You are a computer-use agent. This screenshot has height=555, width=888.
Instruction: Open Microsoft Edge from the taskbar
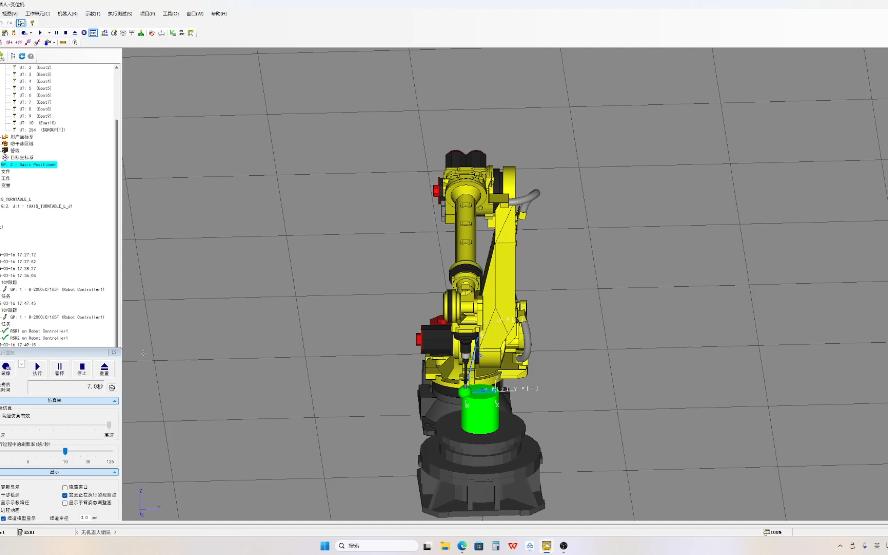click(462, 545)
